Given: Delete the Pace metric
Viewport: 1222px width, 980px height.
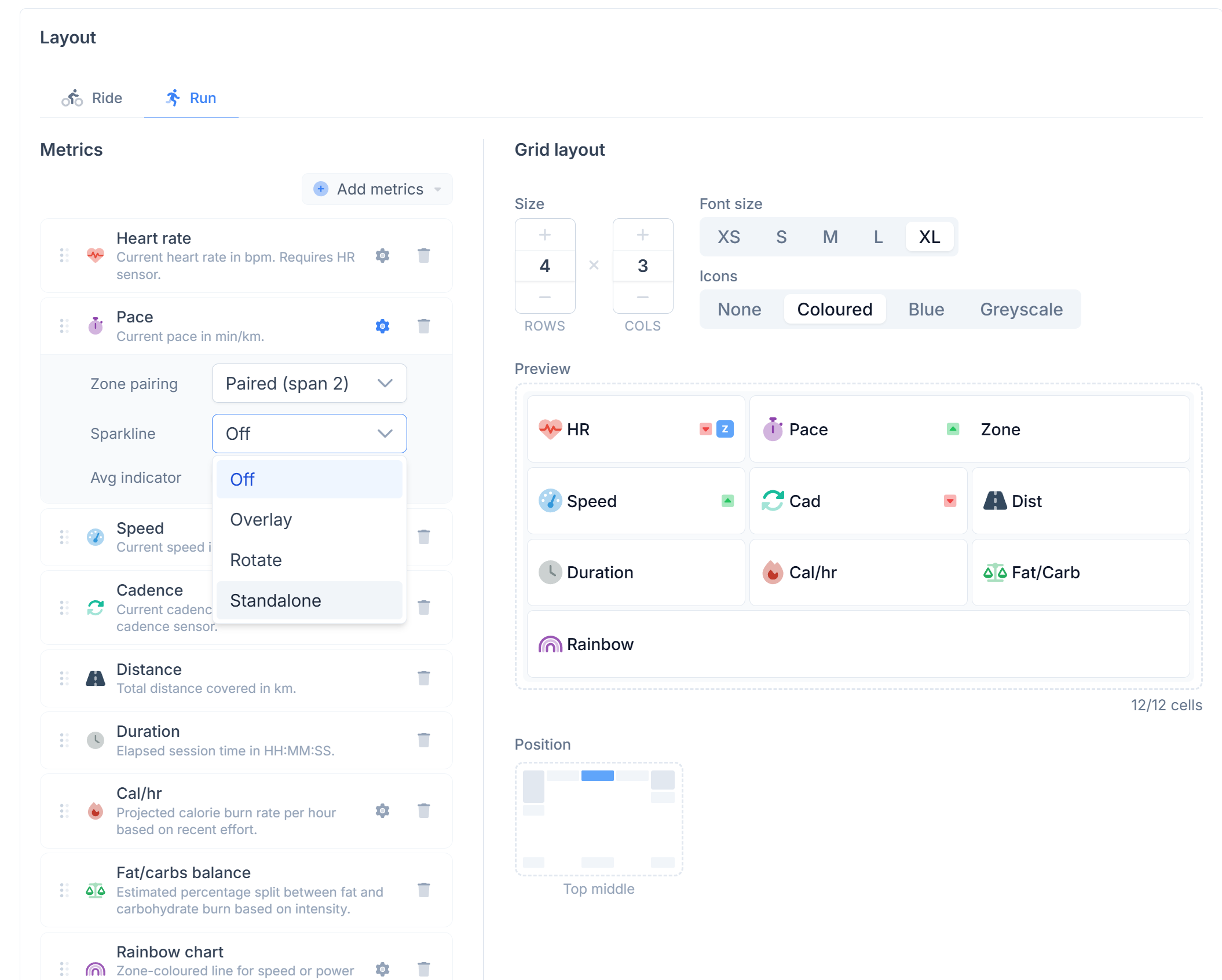Looking at the screenshot, I should (x=424, y=326).
